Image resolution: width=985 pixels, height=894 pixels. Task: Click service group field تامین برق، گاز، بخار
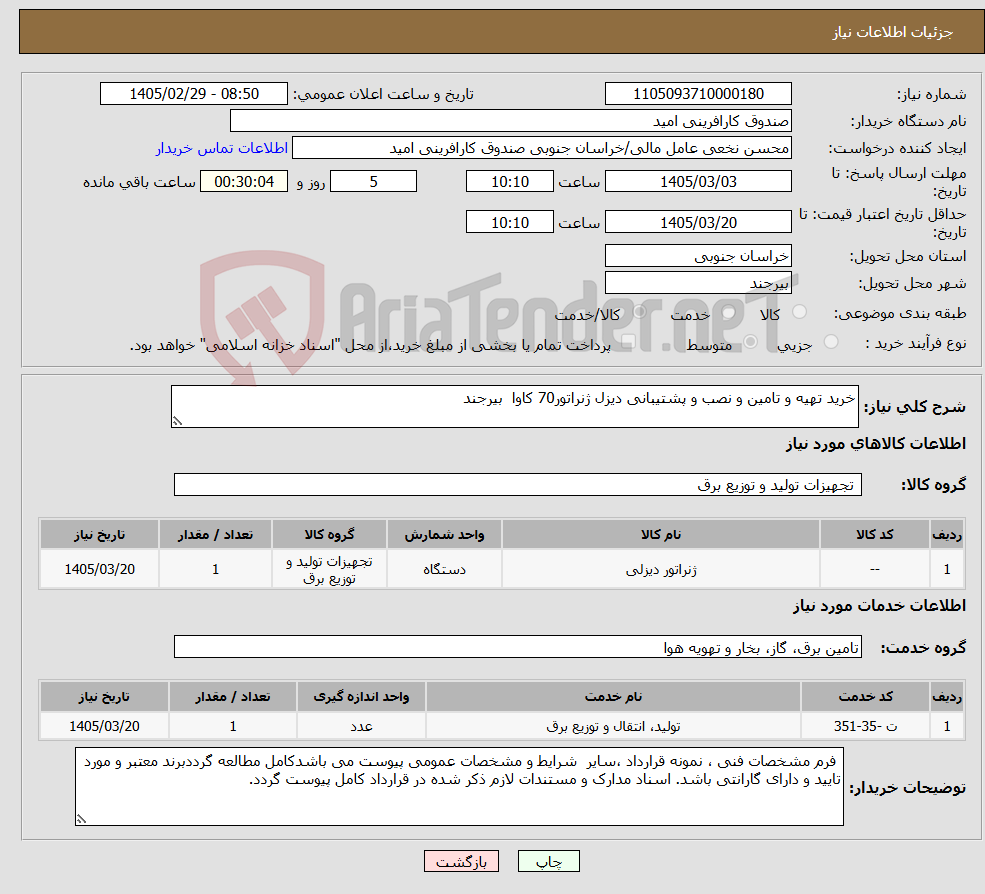[x=518, y=646]
